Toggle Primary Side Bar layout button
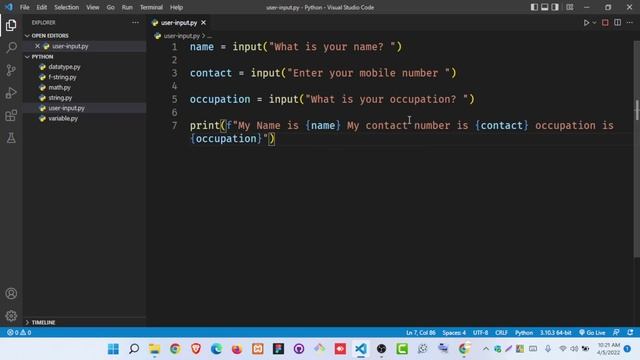Viewport: 640px width, 360px height. click(x=534, y=7)
